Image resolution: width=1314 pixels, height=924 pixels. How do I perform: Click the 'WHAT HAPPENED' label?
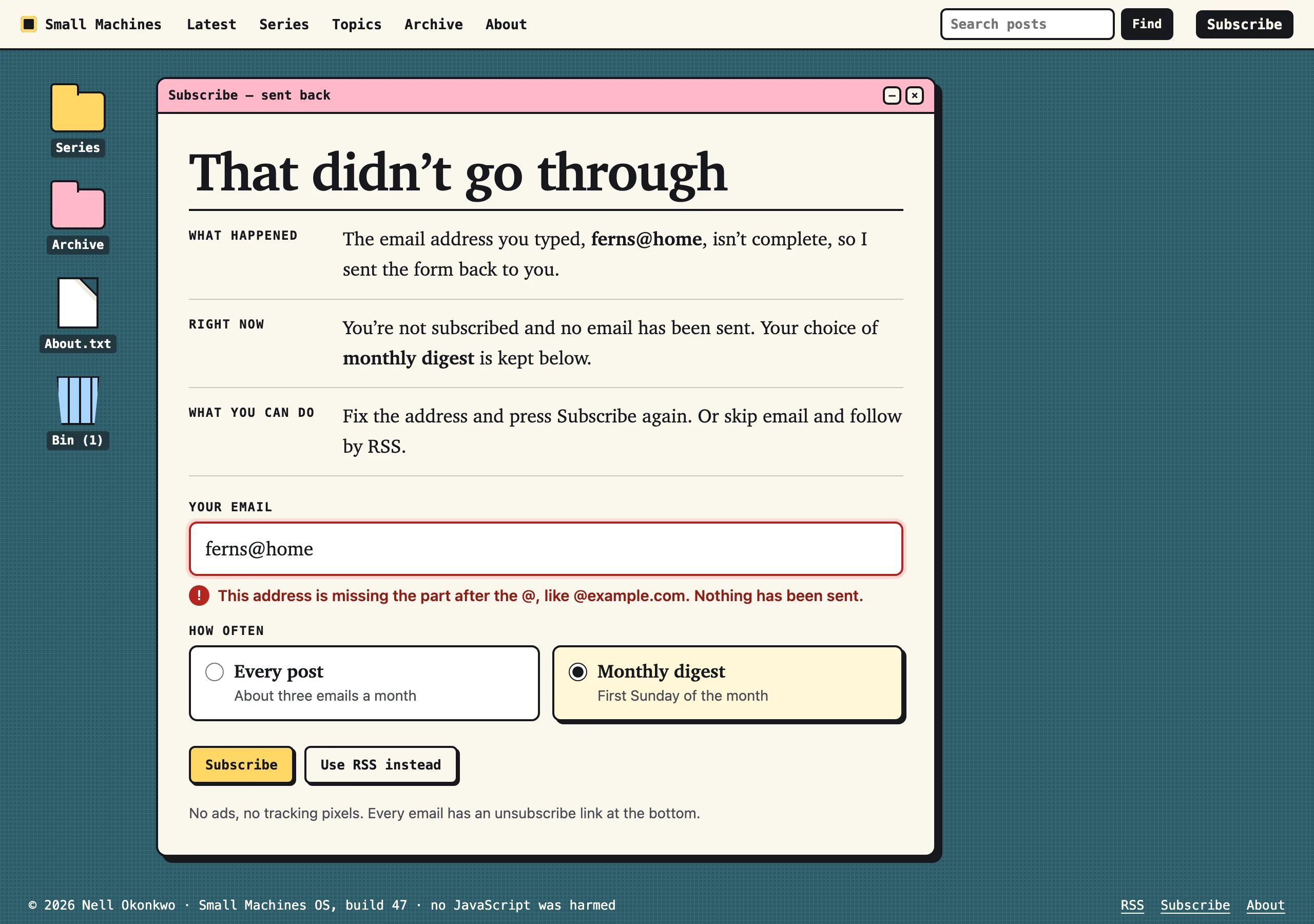click(243, 235)
